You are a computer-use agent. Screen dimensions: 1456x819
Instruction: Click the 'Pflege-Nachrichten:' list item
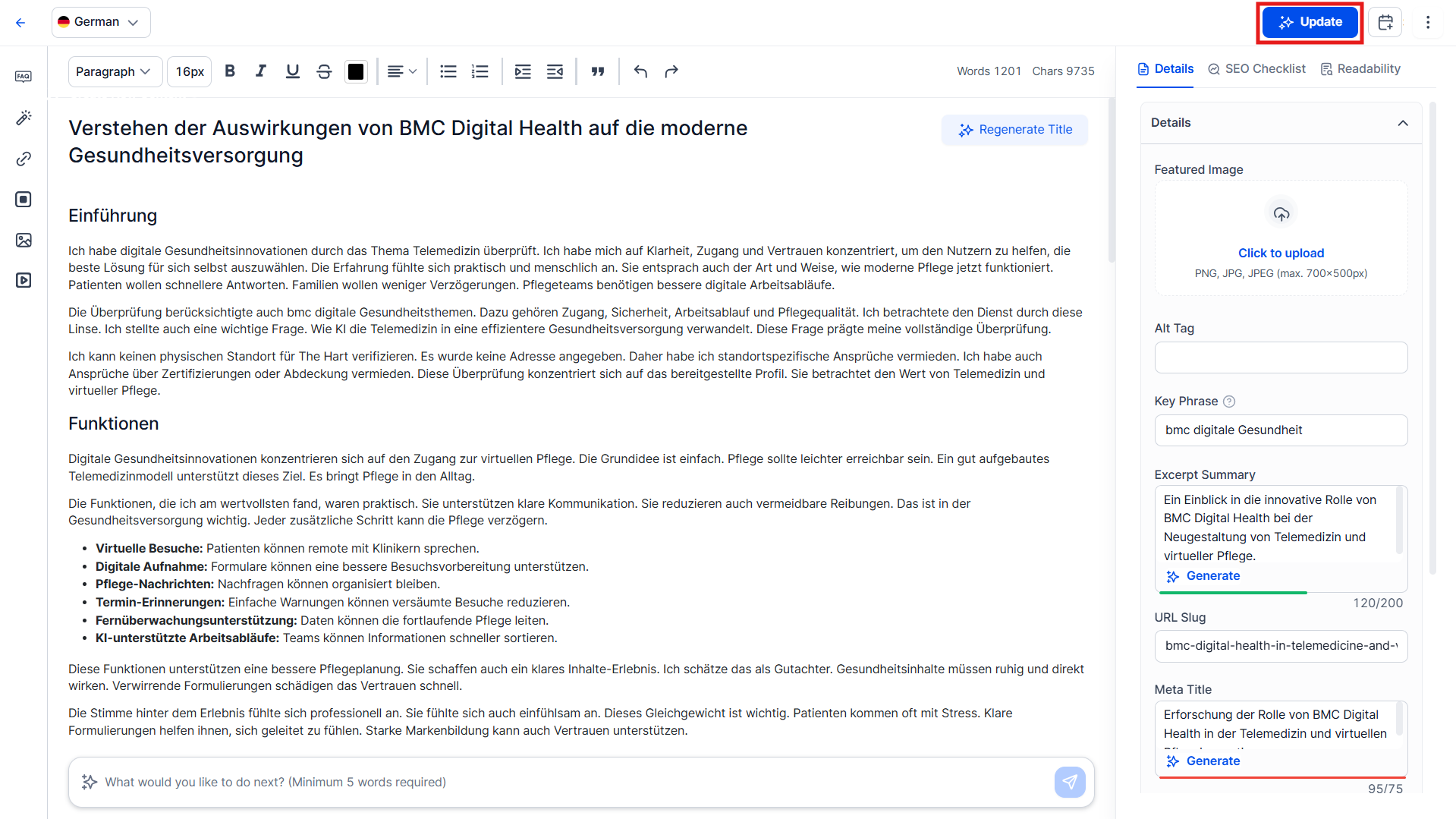coord(268,584)
